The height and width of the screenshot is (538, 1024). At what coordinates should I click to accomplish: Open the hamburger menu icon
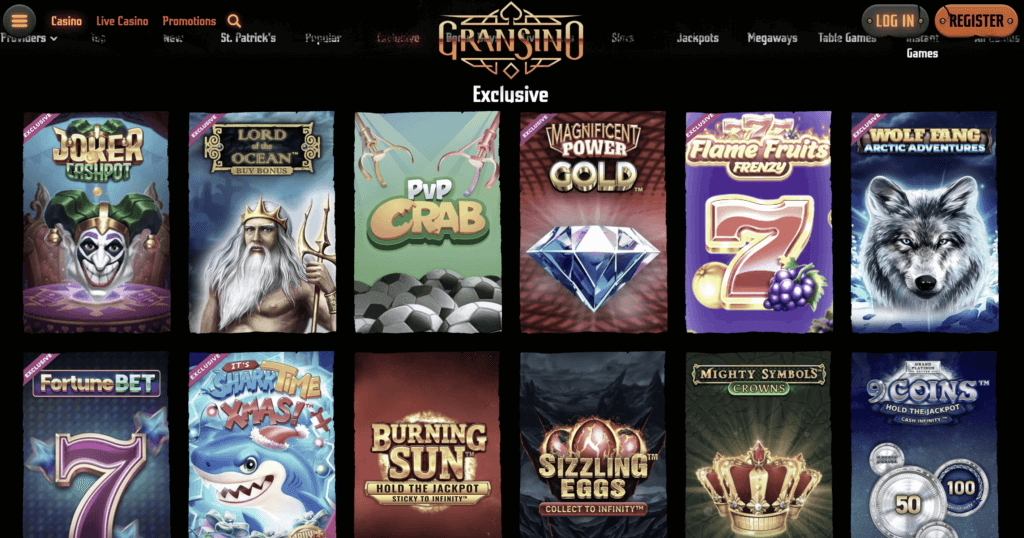coord(20,21)
